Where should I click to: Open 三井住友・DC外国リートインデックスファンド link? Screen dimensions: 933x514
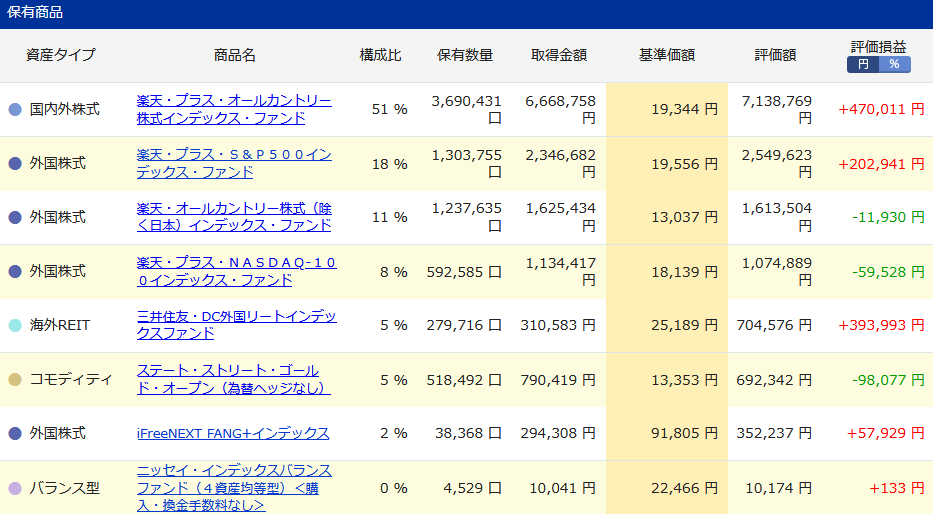point(236,325)
